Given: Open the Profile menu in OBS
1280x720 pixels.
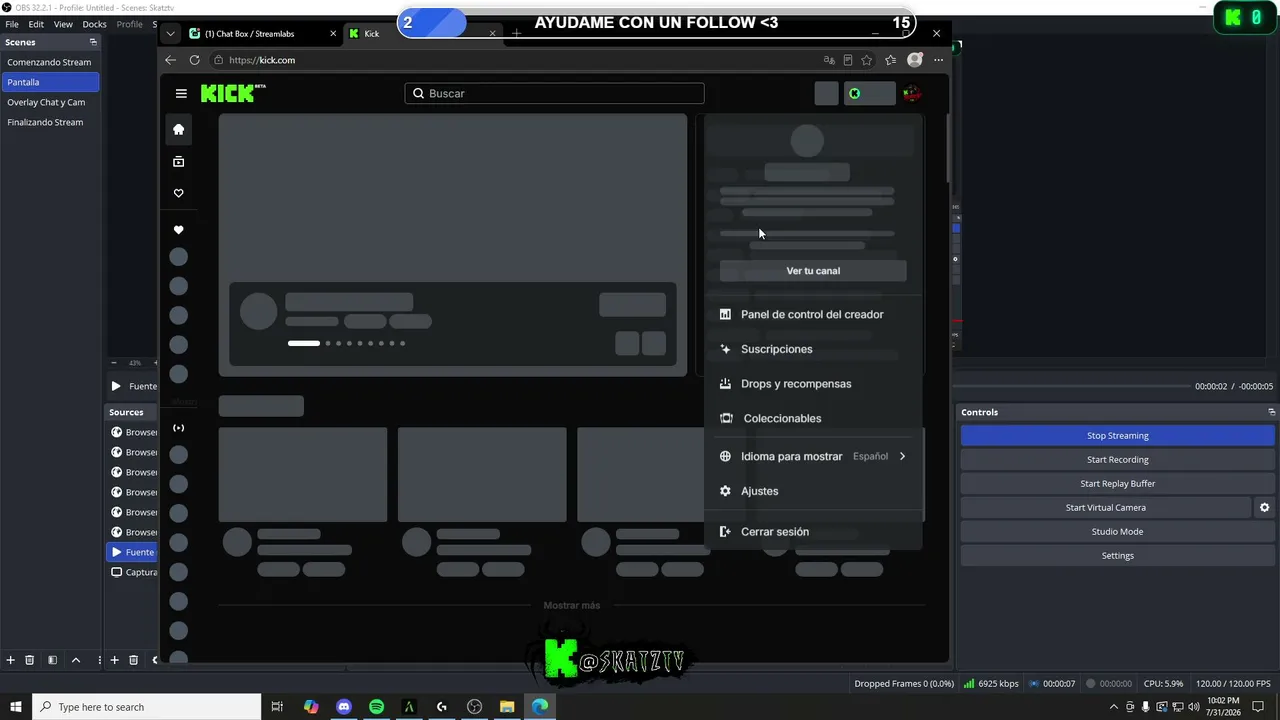Looking at the screenshot, I should (130, 24).
